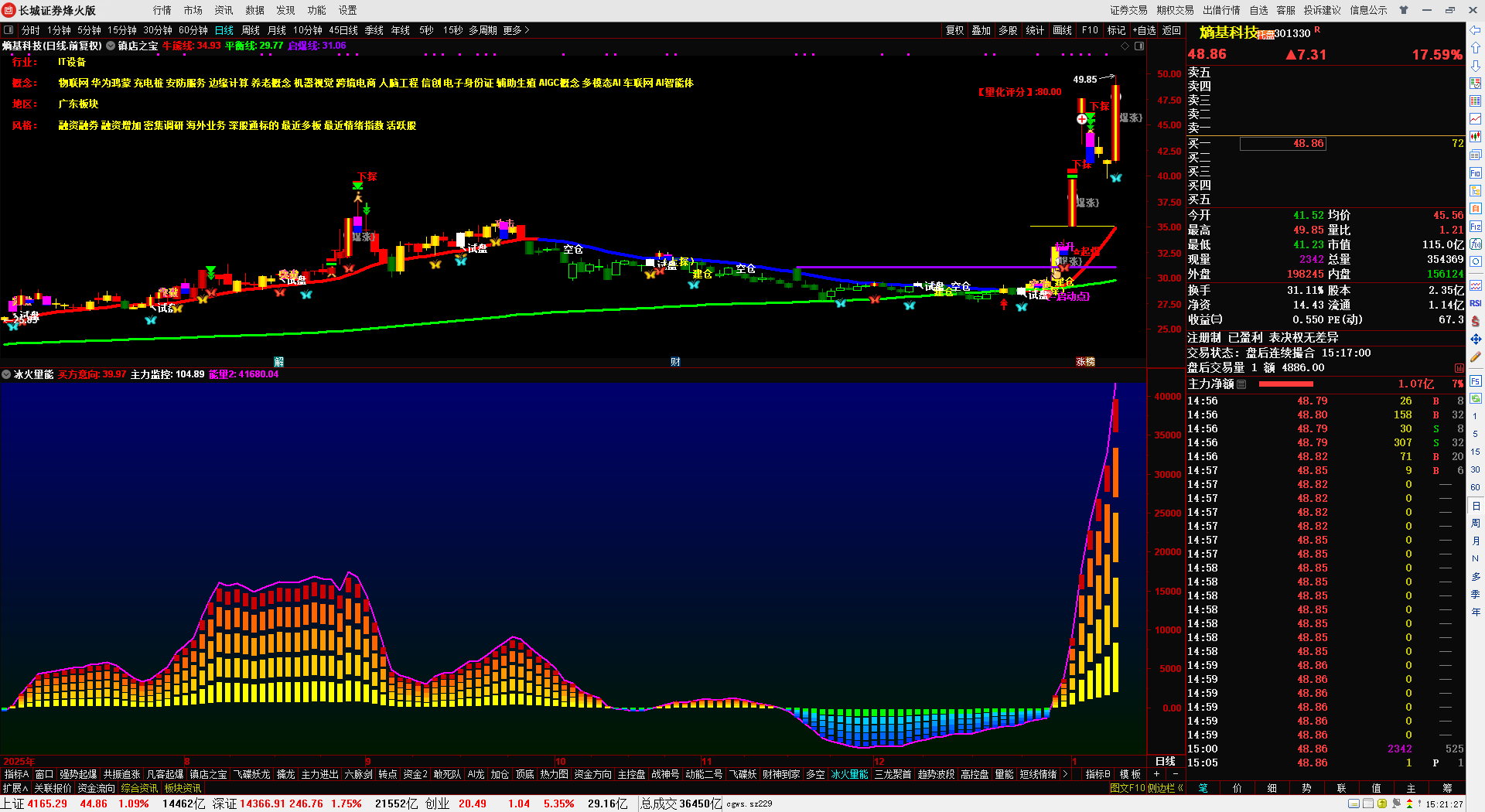The width and height of the screenshot is (1485, 812).
Task: Click the 图文F10 link
Action: click(x=1127, y=788)
